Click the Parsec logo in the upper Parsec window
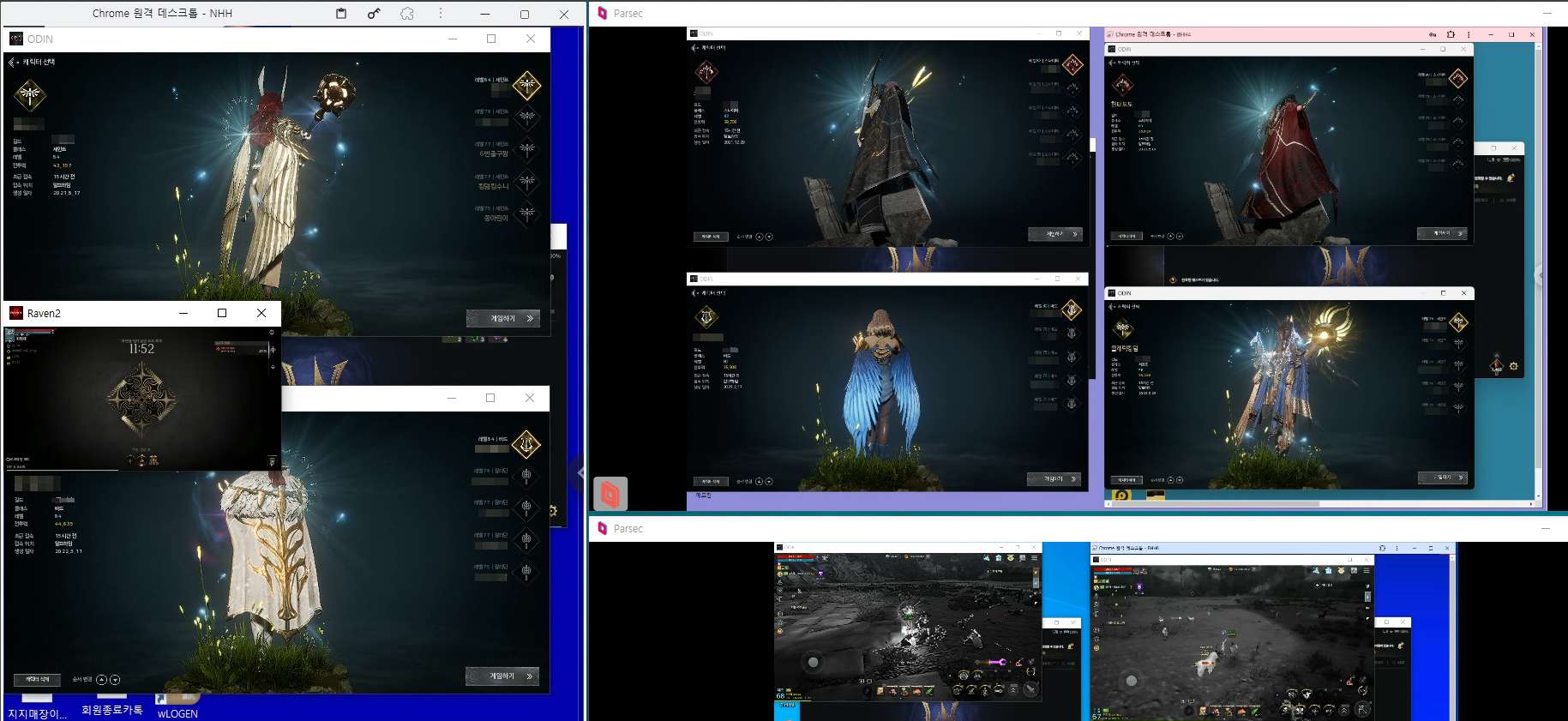This screenshot has width=1568, height=721. pos(603,13)
